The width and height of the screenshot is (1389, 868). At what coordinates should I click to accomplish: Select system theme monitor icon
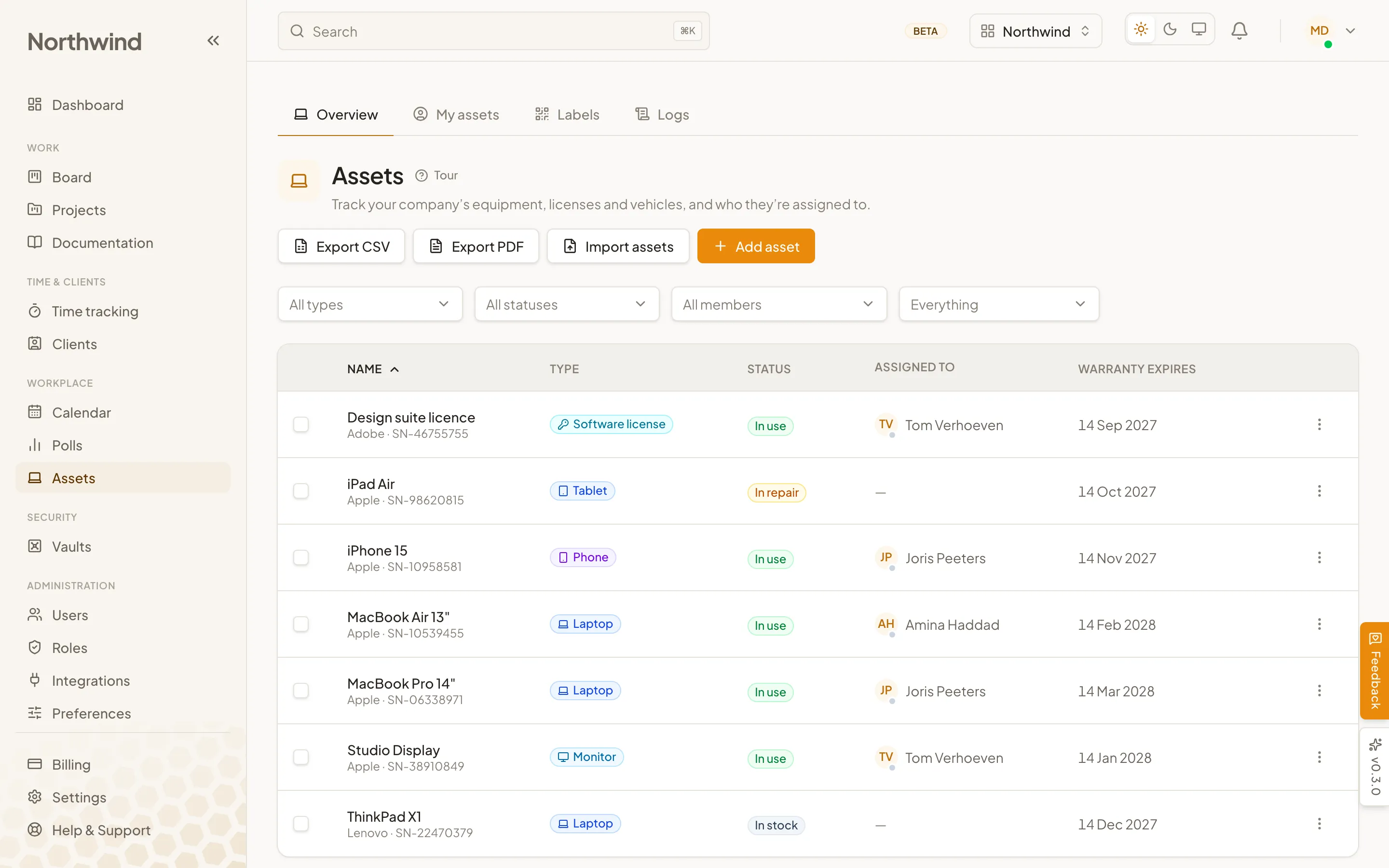(1198, 29)
